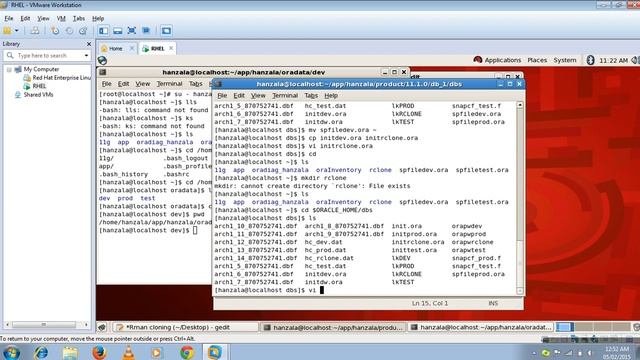
Task: Open GNOME Places menu
Action: (537, 60)
